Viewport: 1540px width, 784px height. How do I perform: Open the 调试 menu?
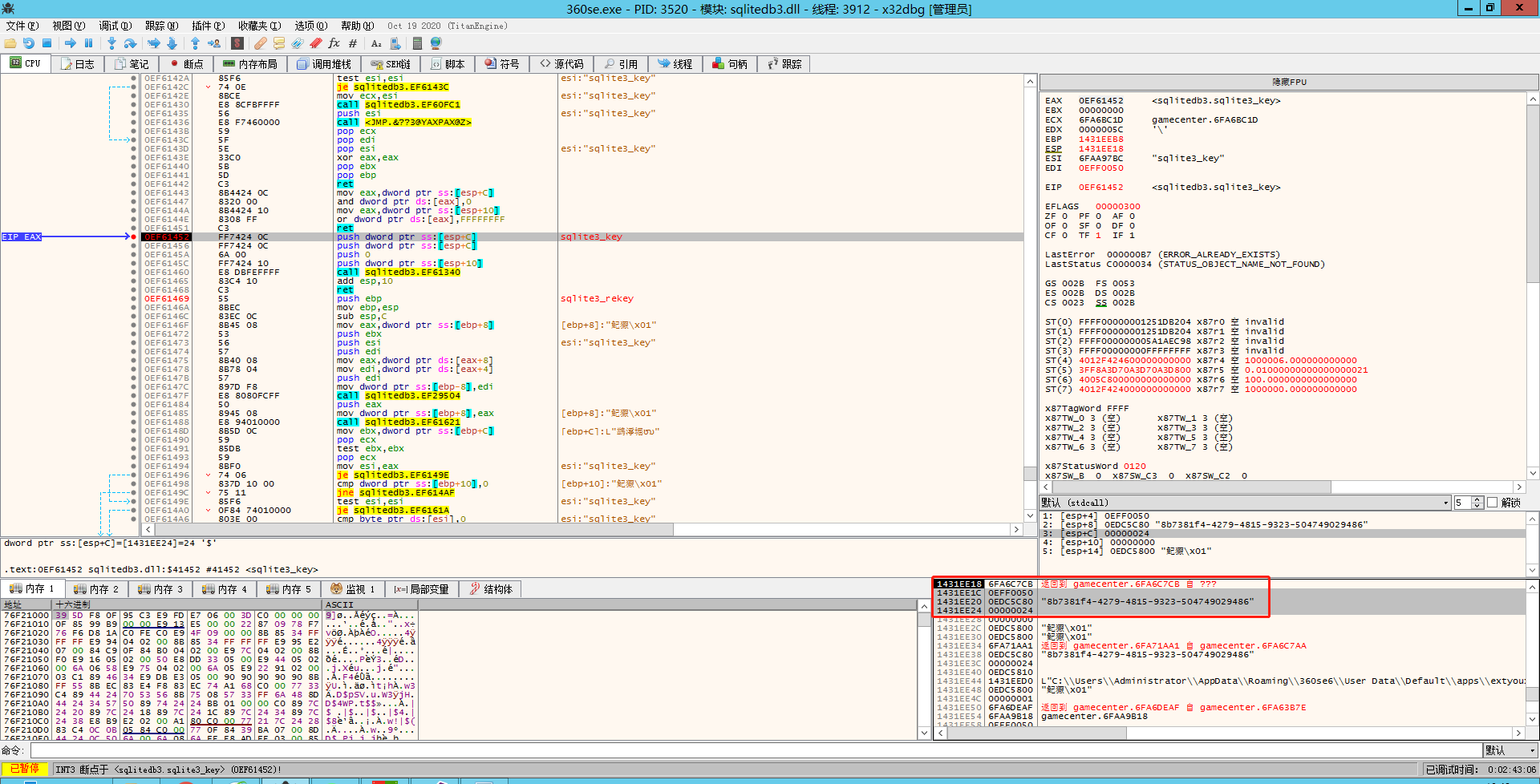115,26
